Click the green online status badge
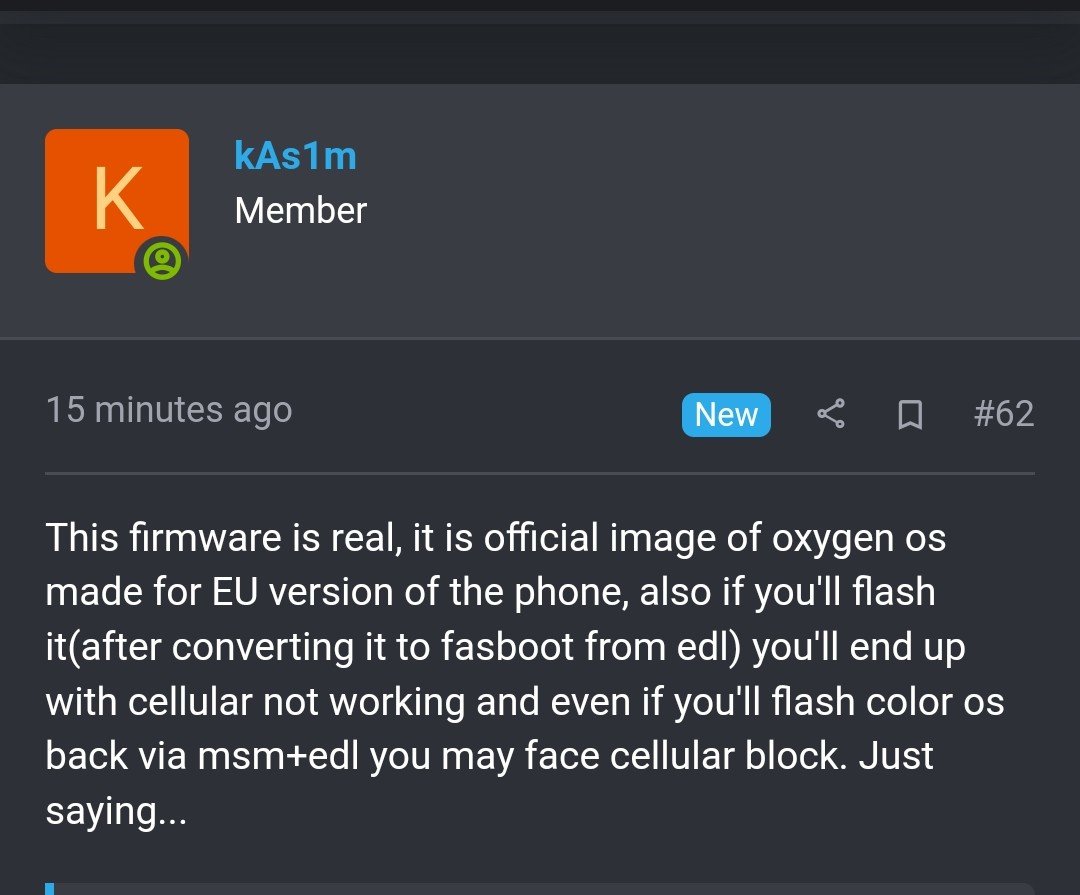Image resolution: width=1080 pixels, height=895 pixels. (163, 261)
